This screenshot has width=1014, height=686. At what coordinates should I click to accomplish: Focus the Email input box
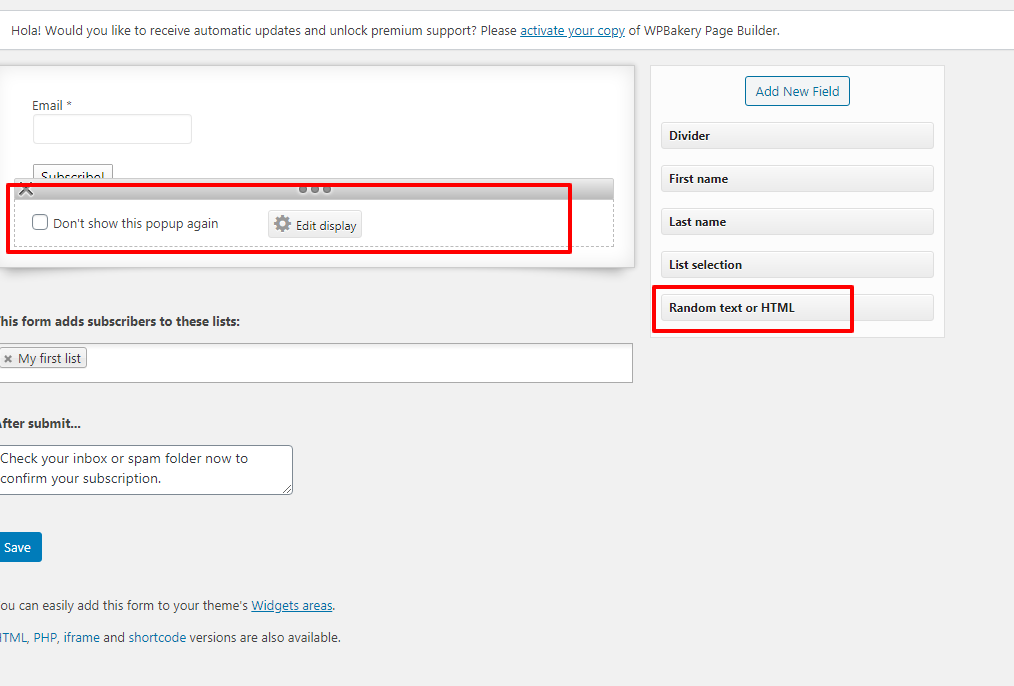(x=113, y=129)
